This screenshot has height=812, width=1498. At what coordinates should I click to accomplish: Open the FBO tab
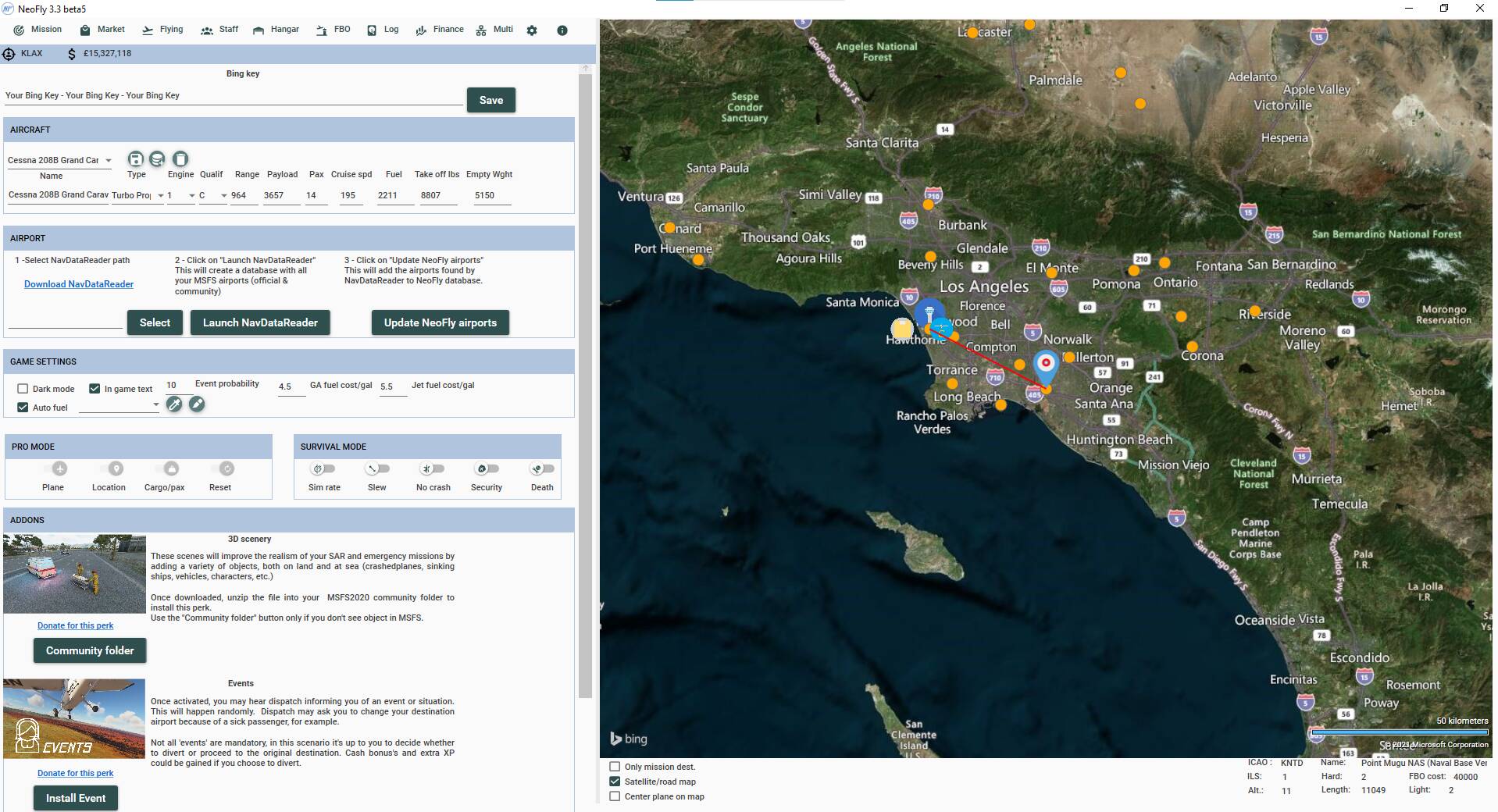333,30
